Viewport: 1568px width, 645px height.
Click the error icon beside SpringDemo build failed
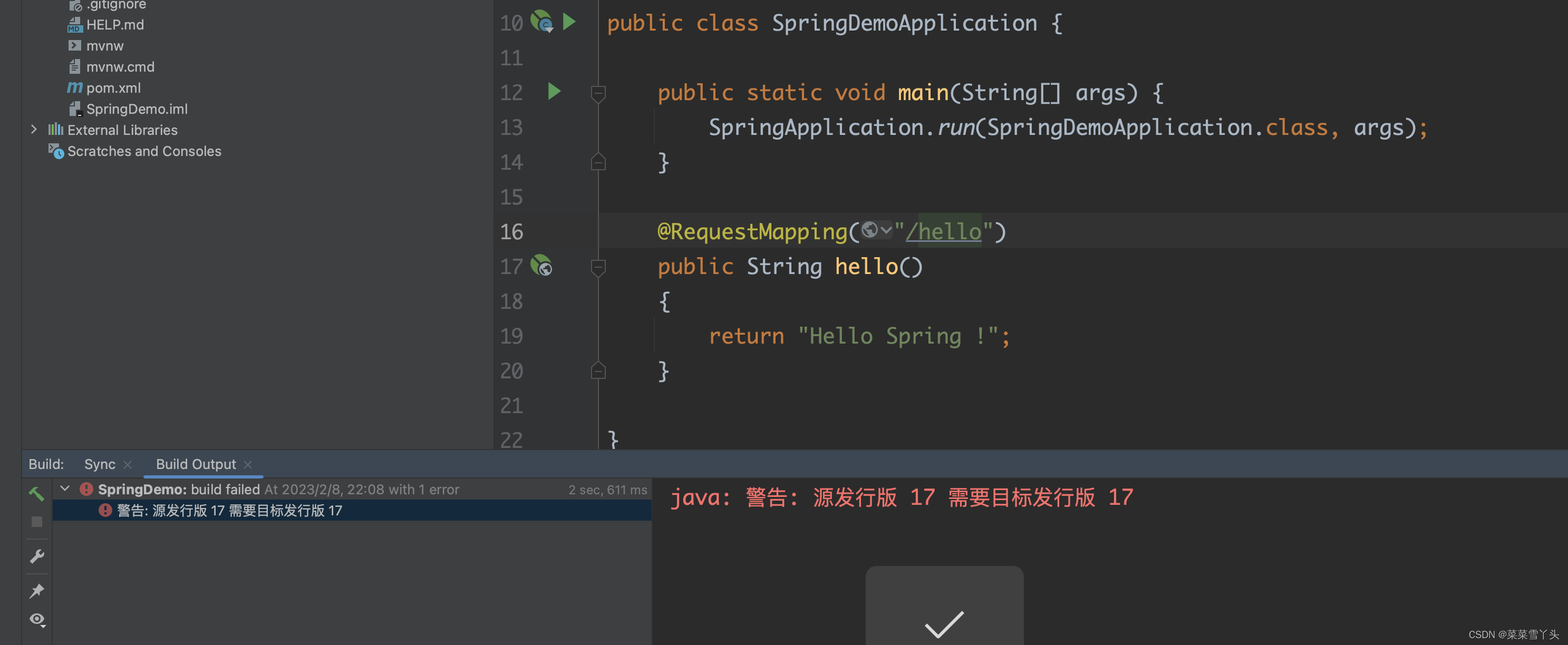(86, 489)
